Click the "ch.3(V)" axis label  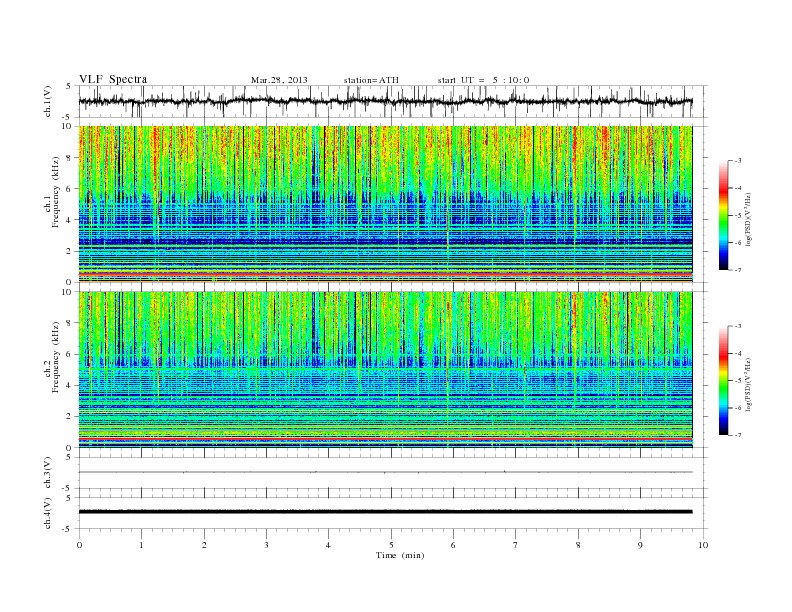(x=48, y=473)
